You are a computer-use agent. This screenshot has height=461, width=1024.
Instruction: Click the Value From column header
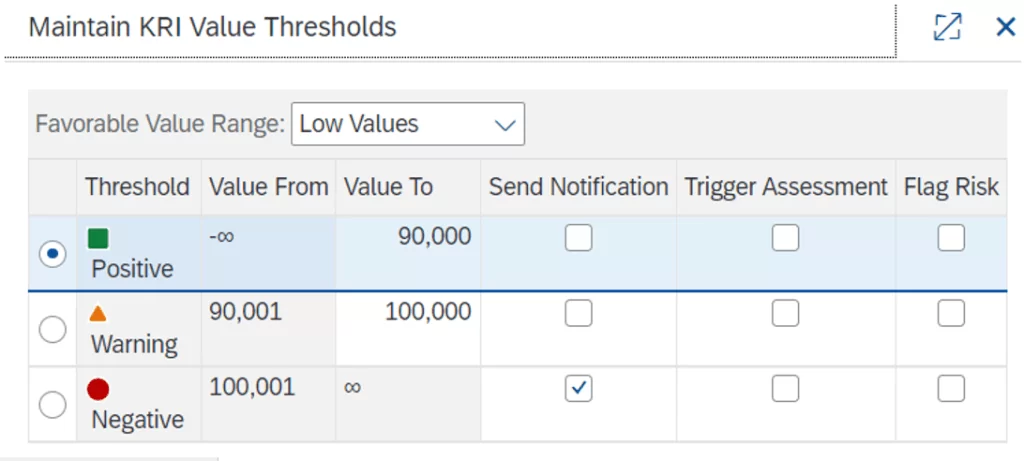click(268, 187)
